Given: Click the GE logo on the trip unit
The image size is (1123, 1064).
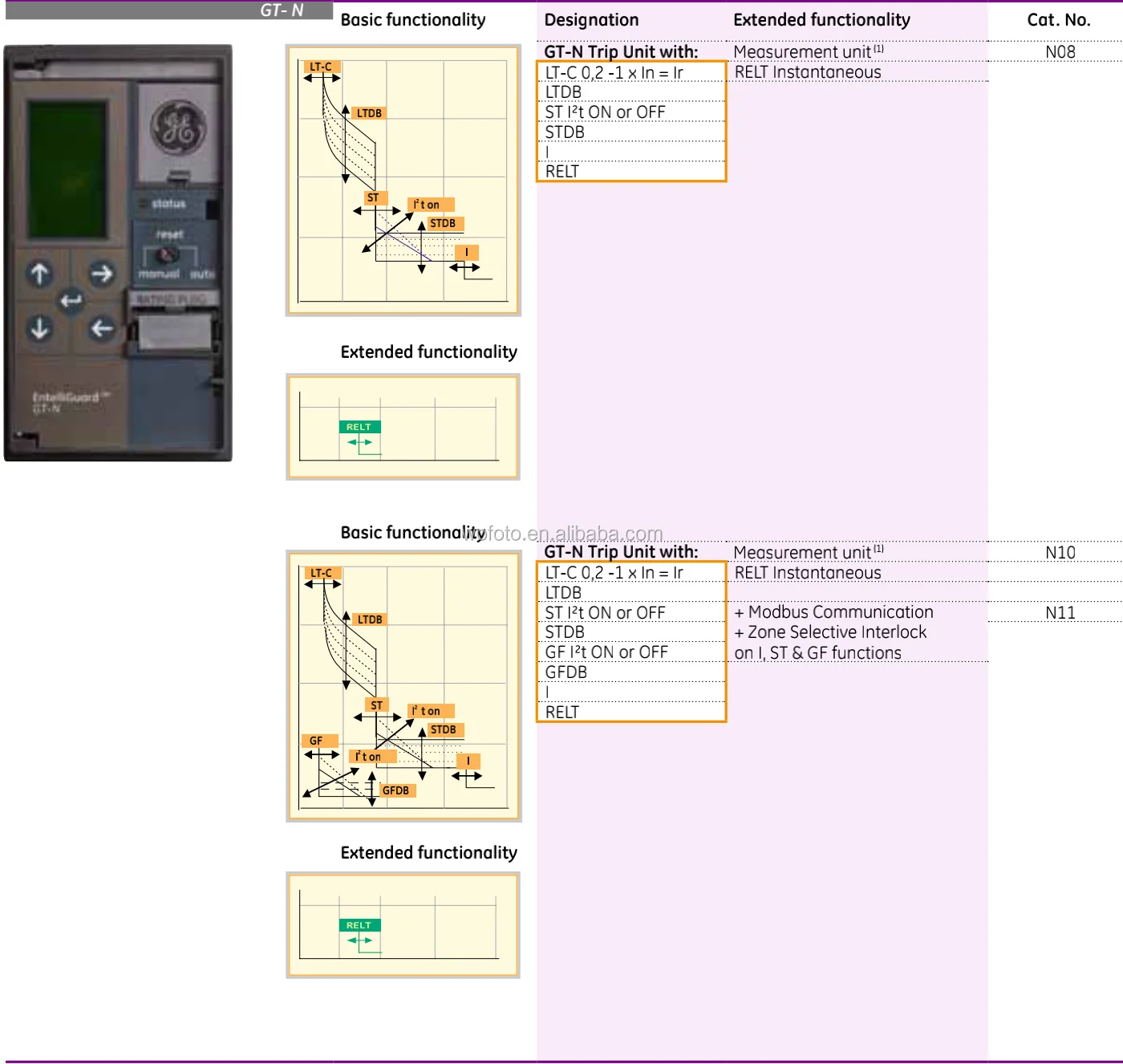Looking at the screenshot, I should (178, 128).
